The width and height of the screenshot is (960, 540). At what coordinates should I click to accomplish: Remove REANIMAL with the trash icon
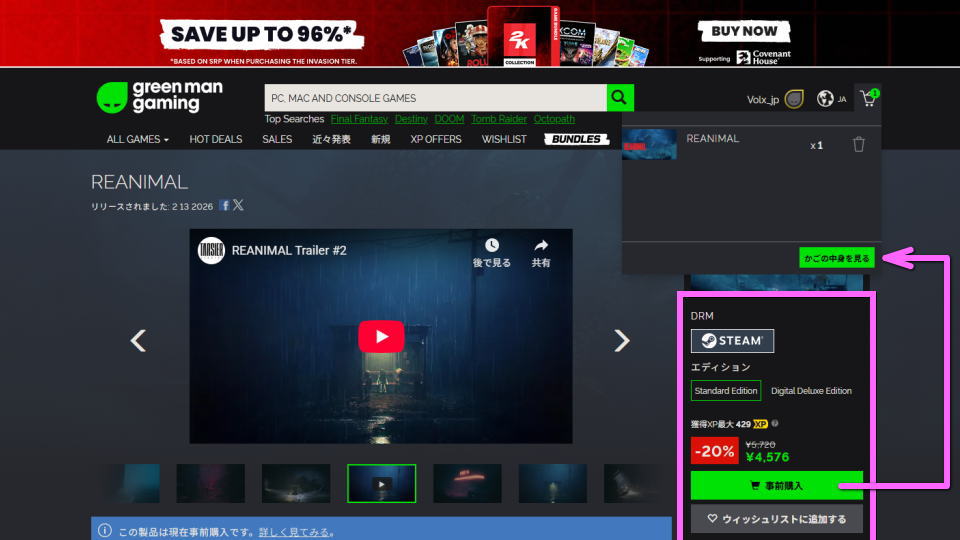coord(858,145)
